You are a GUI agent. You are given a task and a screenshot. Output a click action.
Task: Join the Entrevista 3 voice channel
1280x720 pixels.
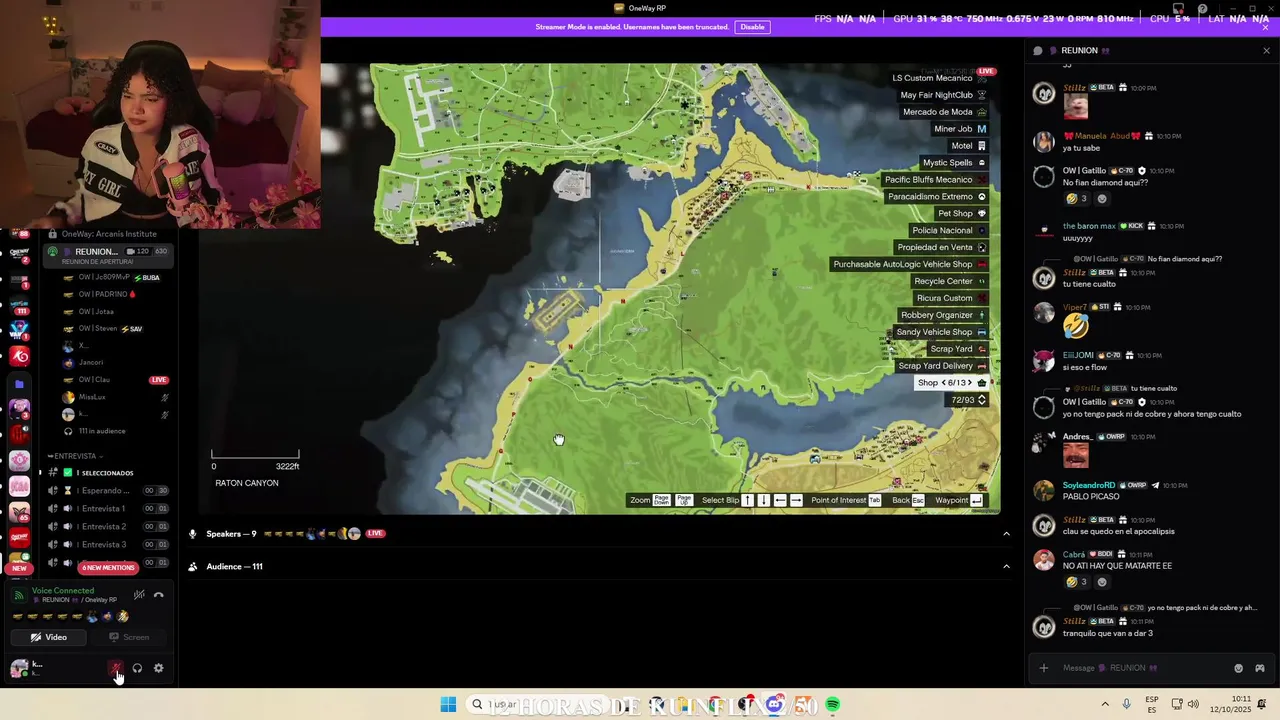point(109,545)
